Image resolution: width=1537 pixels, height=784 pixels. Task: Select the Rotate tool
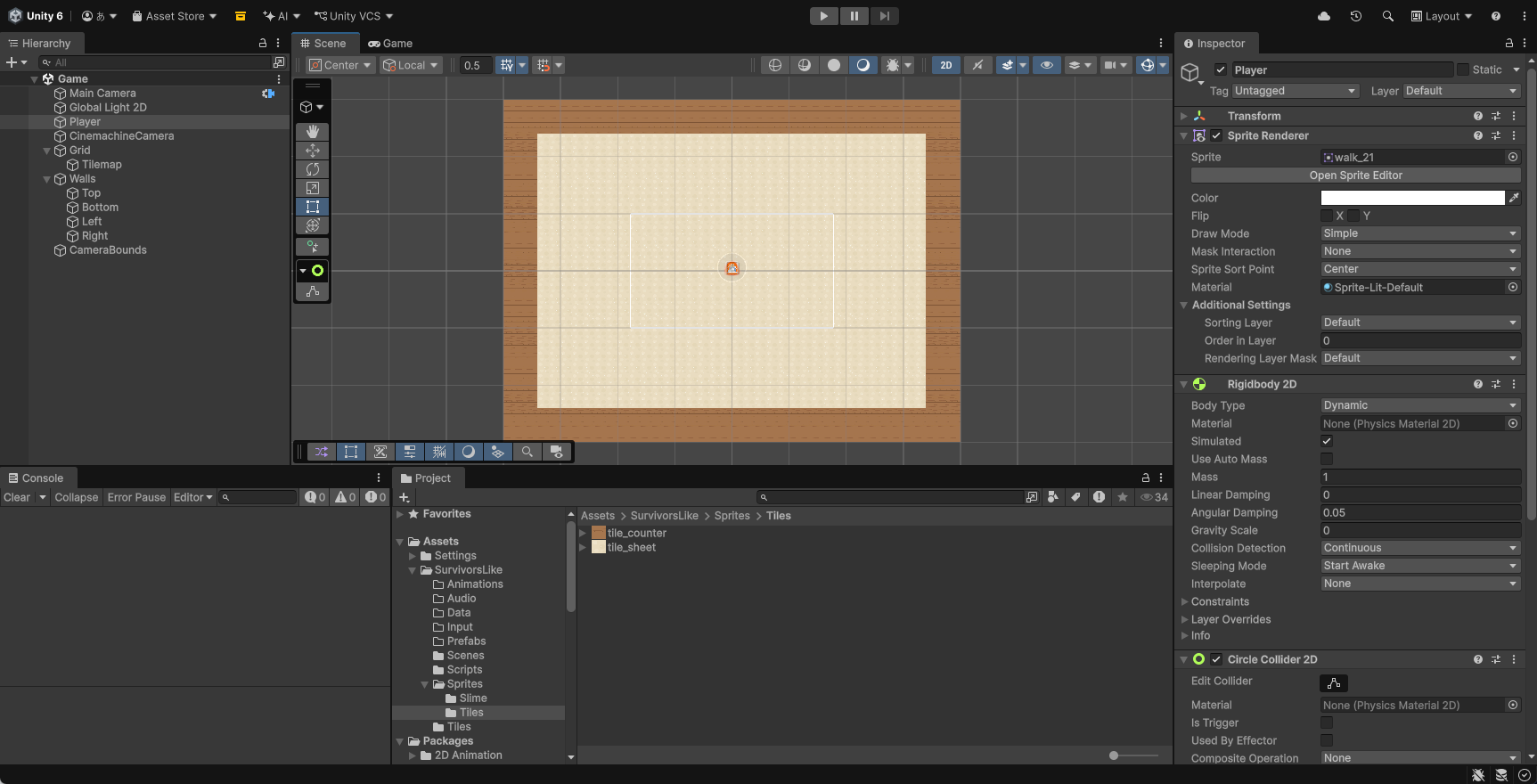(312, 169)
